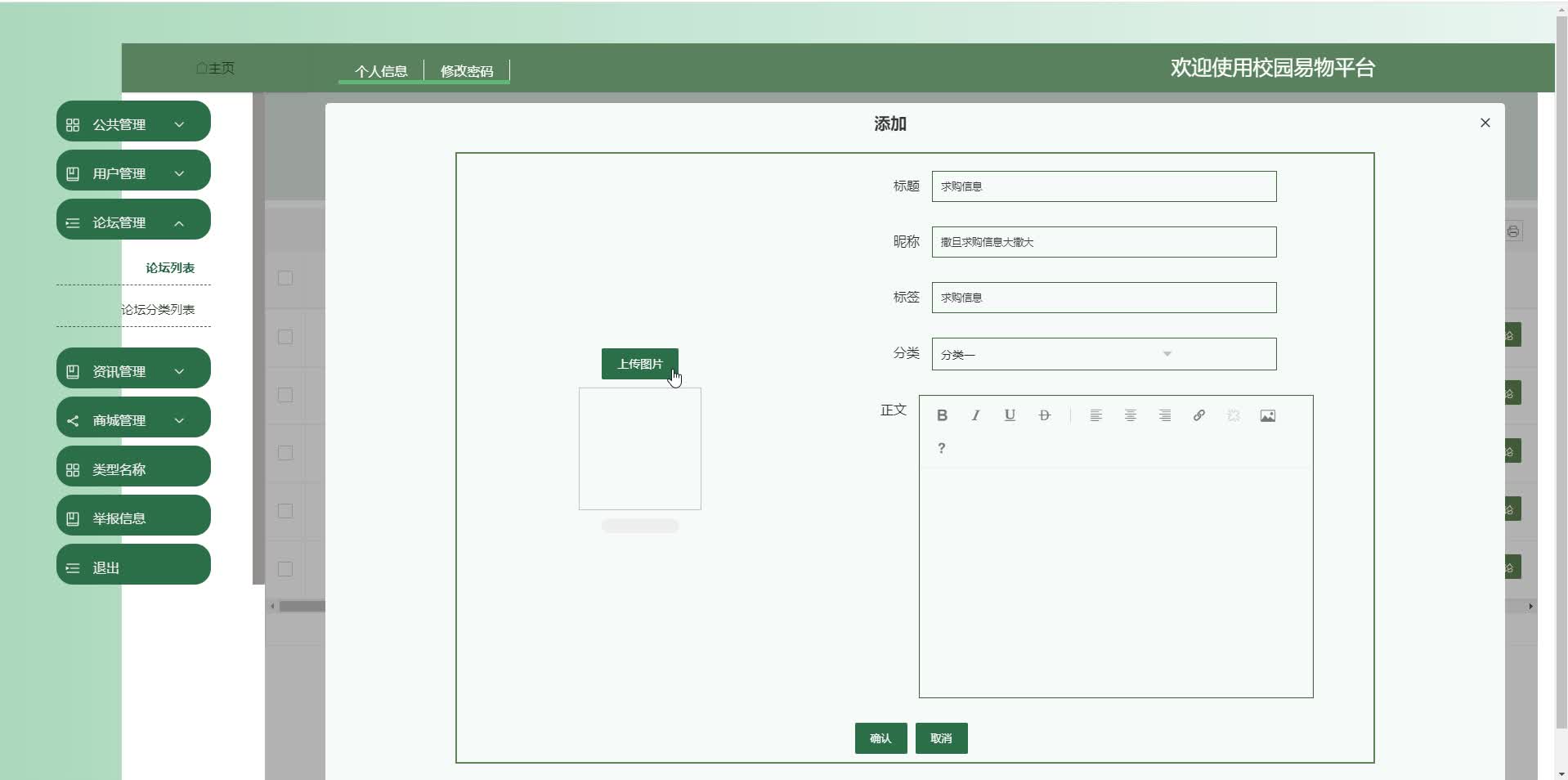This screenshot has height=780, width=1568.
Task: Insert a hyperlink in the editor
Action: [1199, 415]
